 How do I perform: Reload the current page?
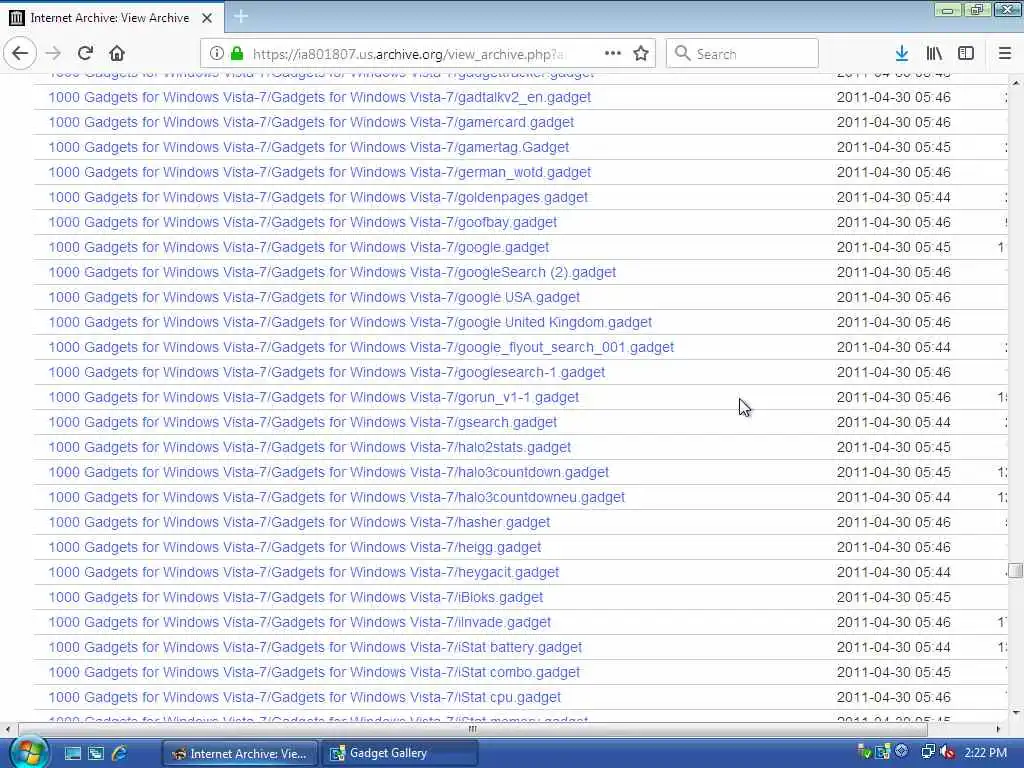tap(86, 54)
